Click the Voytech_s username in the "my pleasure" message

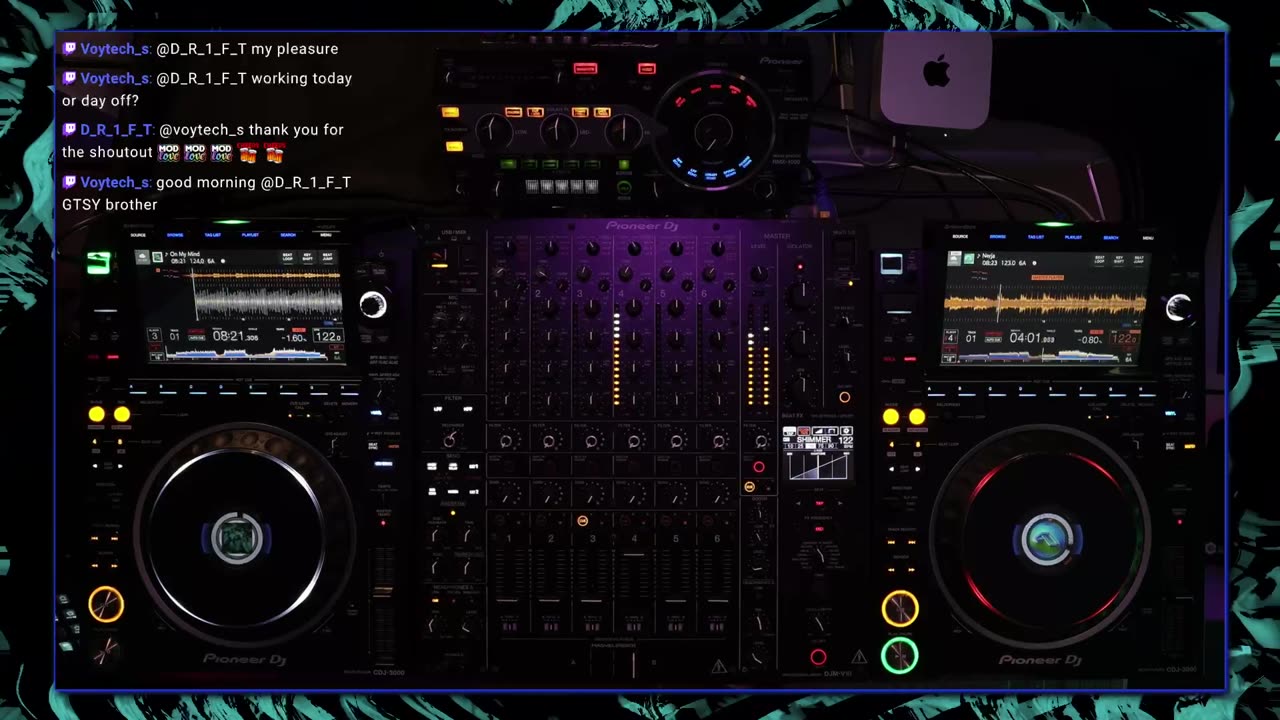pos(115,49)
